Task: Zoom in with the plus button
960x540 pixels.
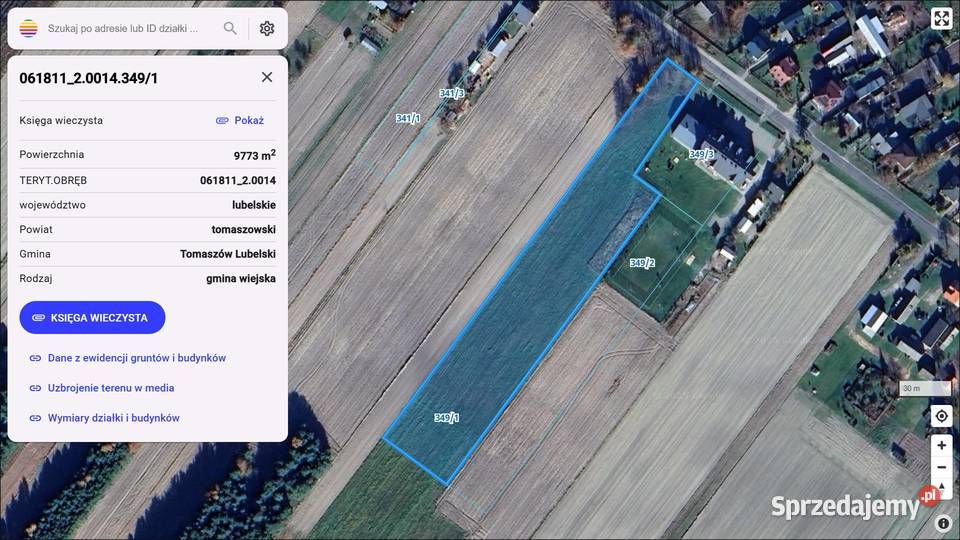Action: (x=941, y=445)
